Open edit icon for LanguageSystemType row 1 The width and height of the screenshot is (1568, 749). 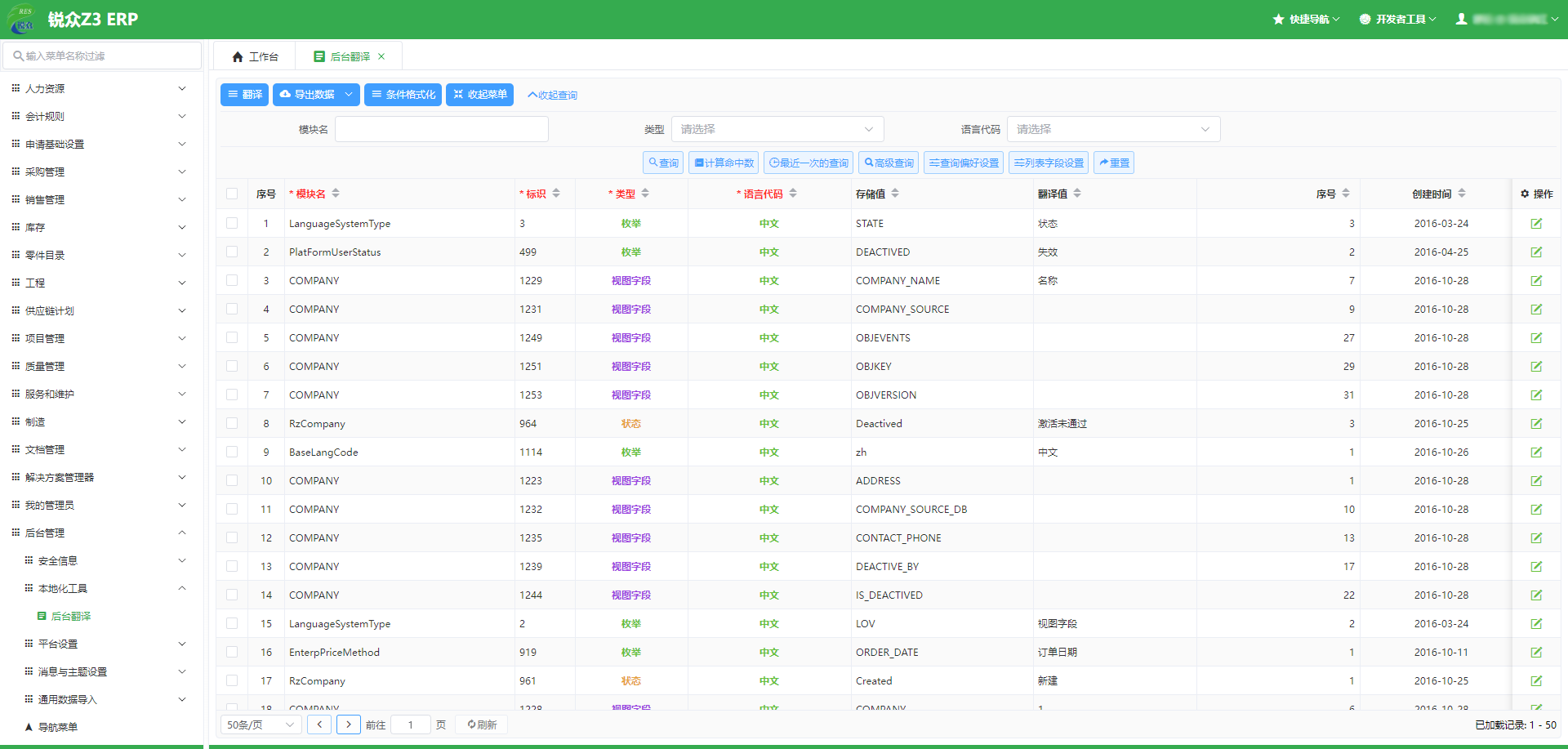[x=1536, y=224]
